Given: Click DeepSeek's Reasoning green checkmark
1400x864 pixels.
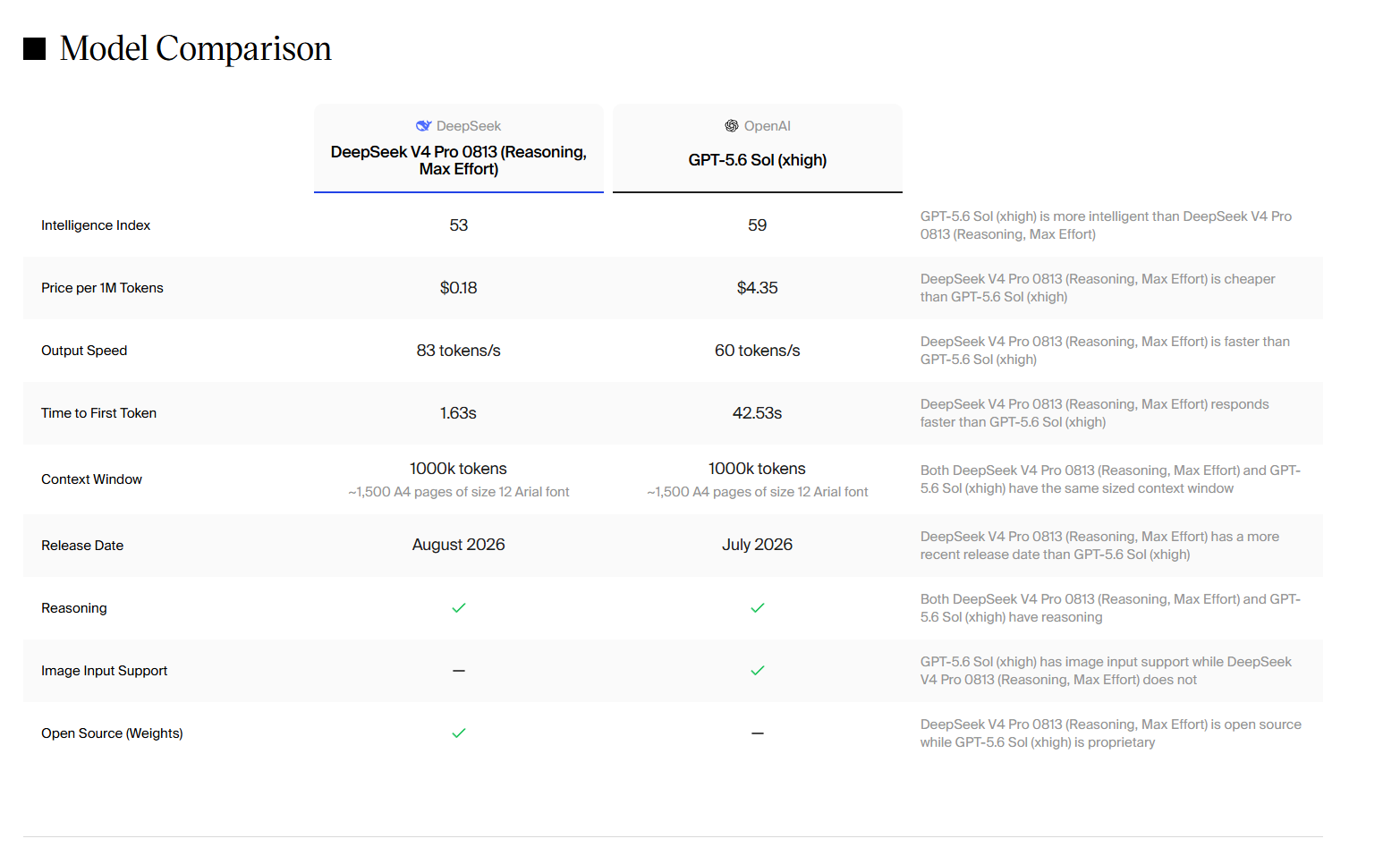Looking at the screenshot, I should click(x=459, y=608).
